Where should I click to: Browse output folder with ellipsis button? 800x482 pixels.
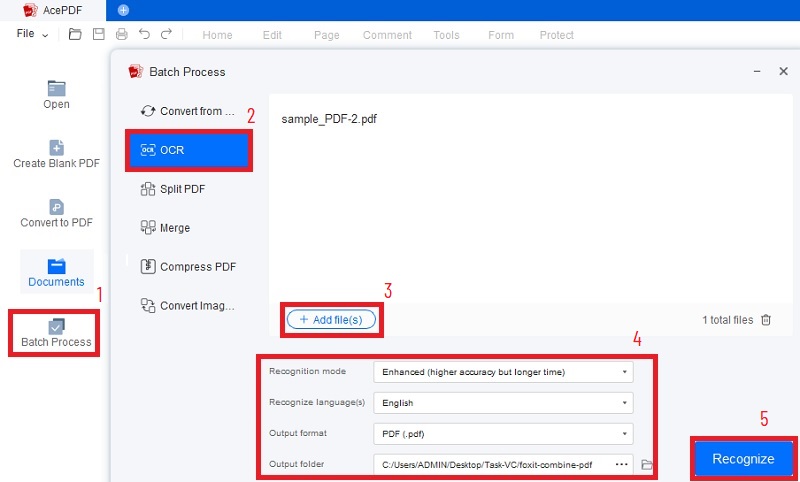tap(621, 464)
